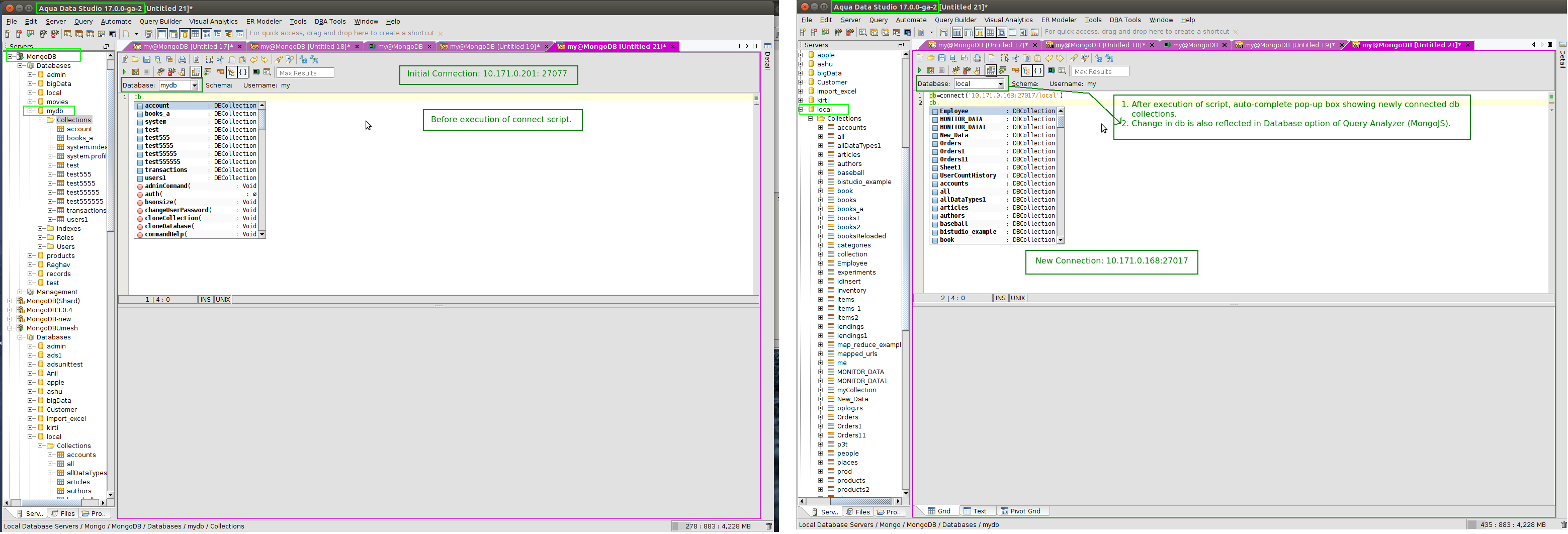Image resolution: width=1568 pixels, height=534 pixels.
Task: Switch to Files panel tab in left window
Action: 63,514
